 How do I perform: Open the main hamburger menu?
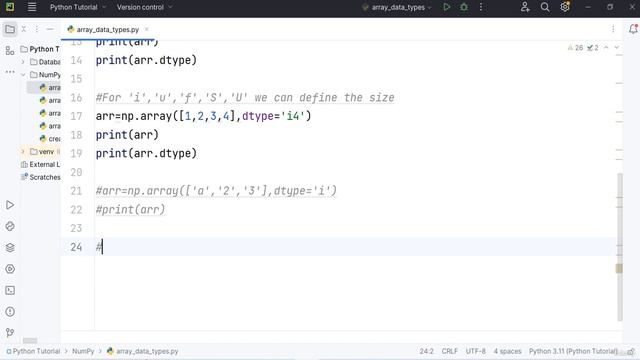coord(32,7)
